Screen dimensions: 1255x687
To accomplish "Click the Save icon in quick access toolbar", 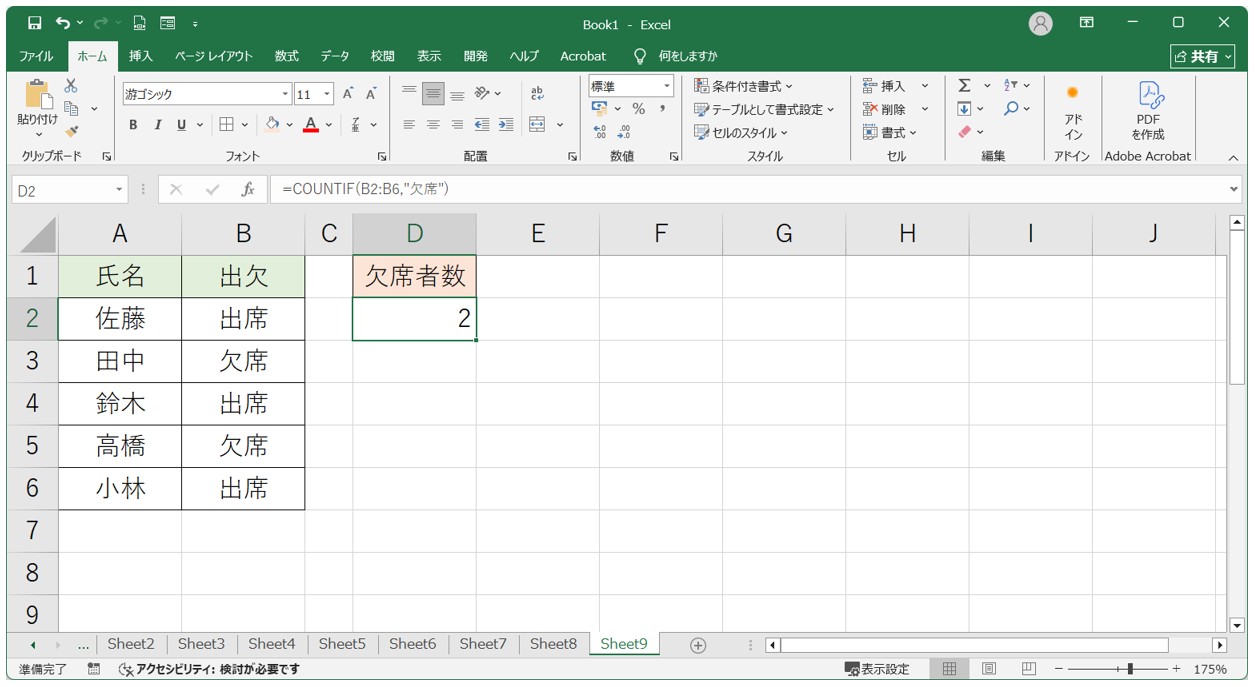I will pyautogui.click(x=35, y=23).
